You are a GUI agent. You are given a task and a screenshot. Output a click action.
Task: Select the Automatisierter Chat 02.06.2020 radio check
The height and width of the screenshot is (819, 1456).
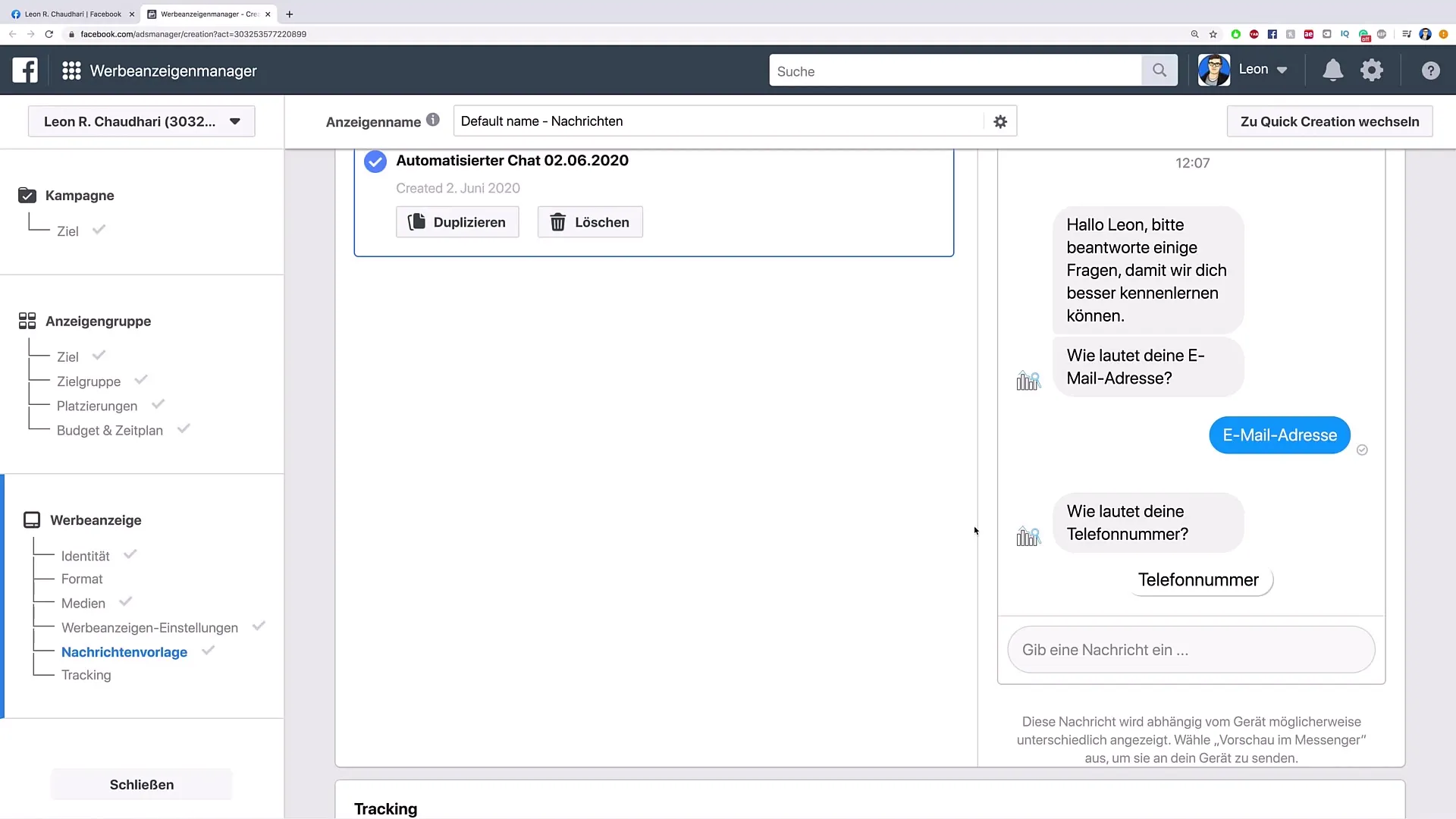[x=375, y=162]
